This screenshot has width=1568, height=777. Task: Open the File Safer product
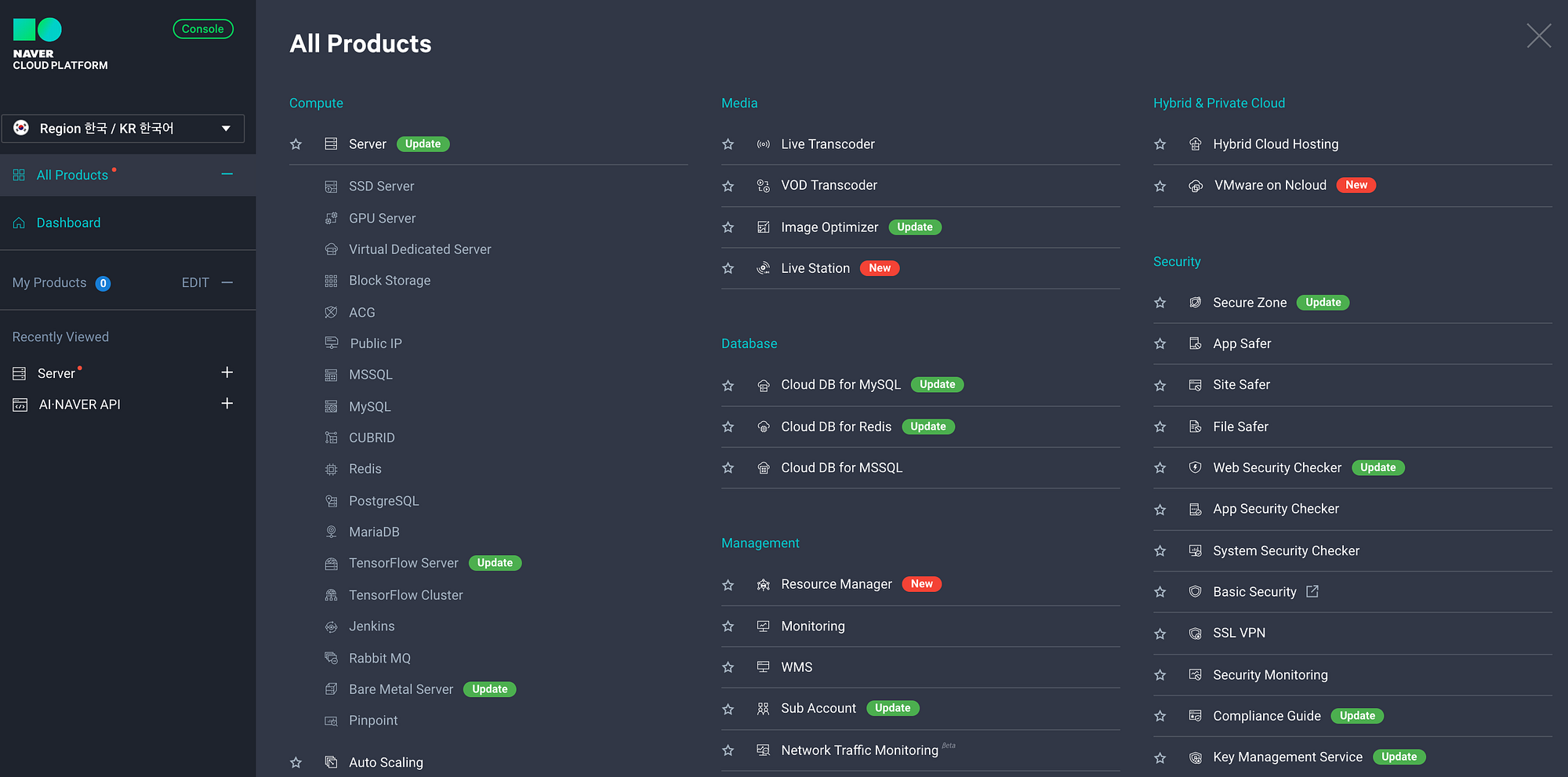[x=1240, y=427]
